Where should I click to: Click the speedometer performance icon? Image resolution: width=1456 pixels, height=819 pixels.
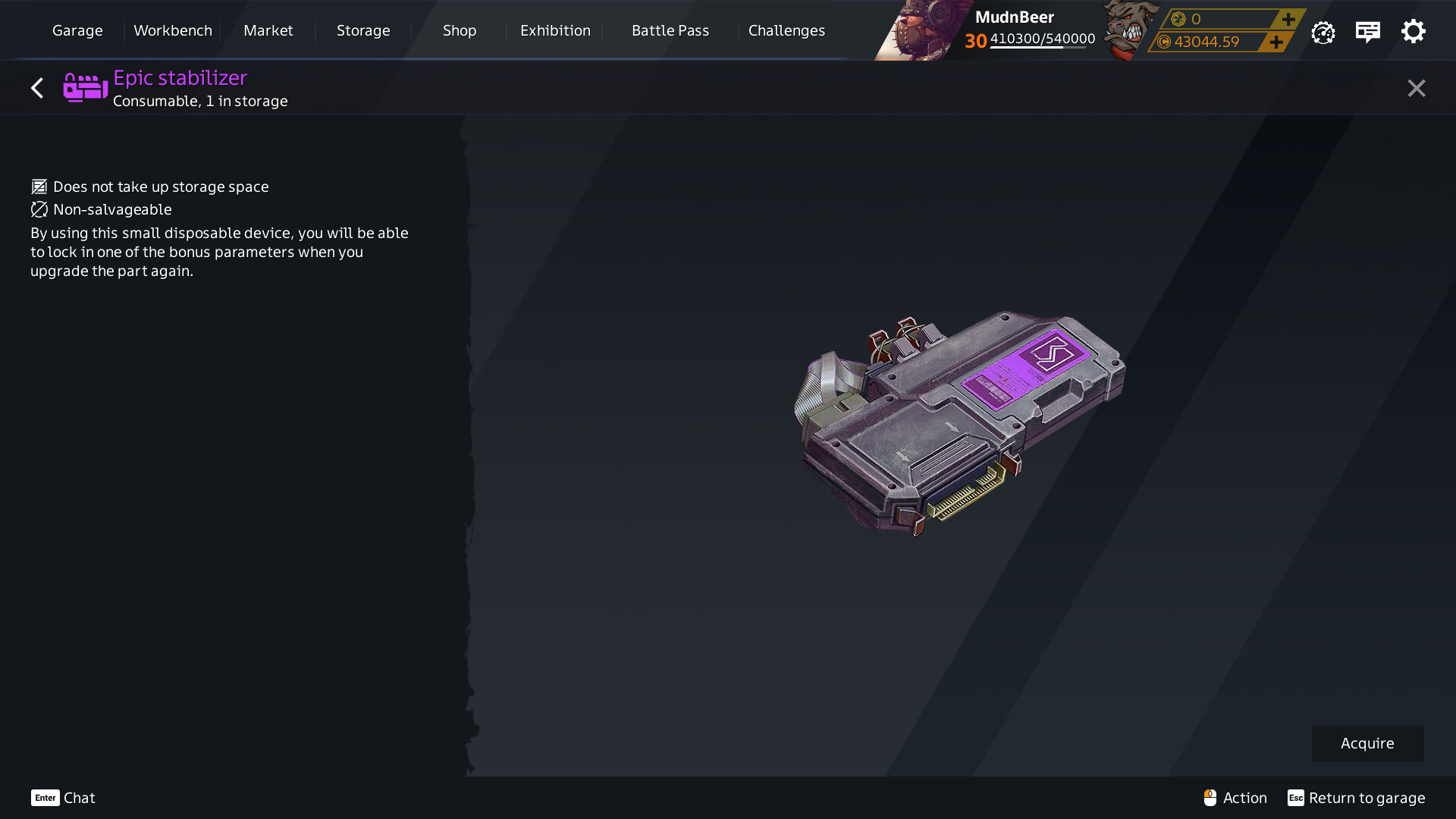point(1323,33)
